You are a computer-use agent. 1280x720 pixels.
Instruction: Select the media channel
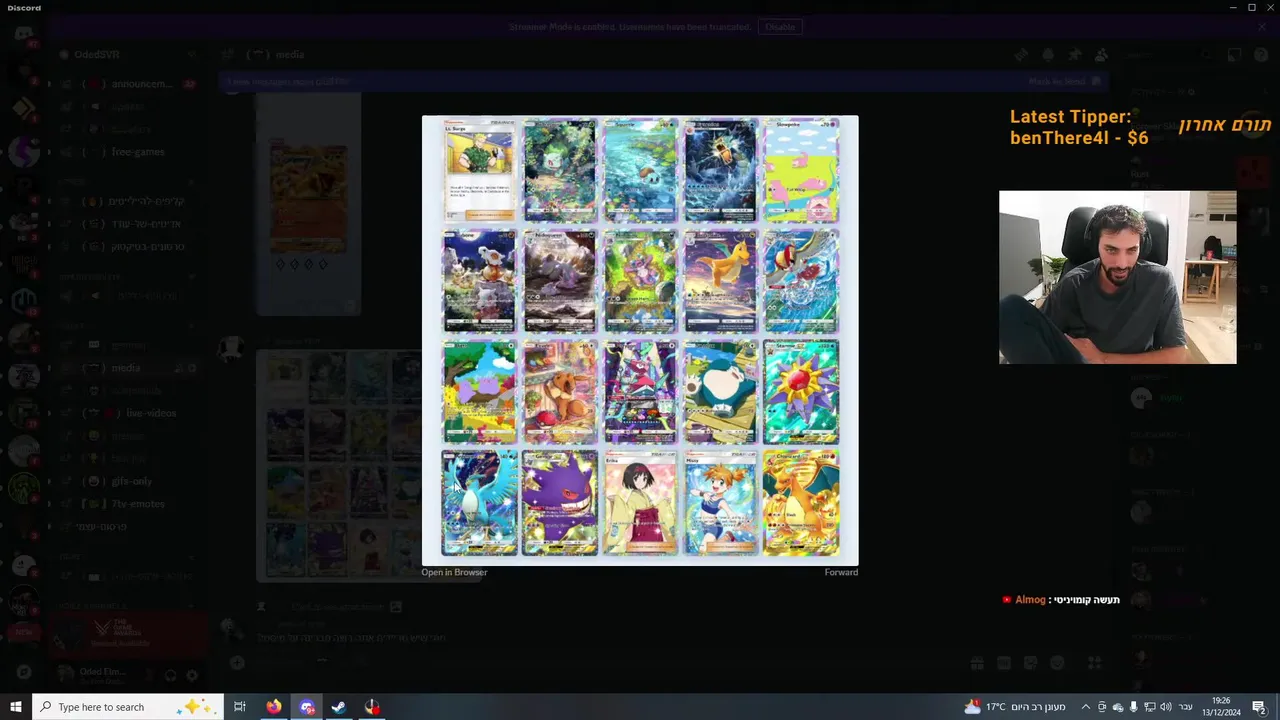coord(128,368)
